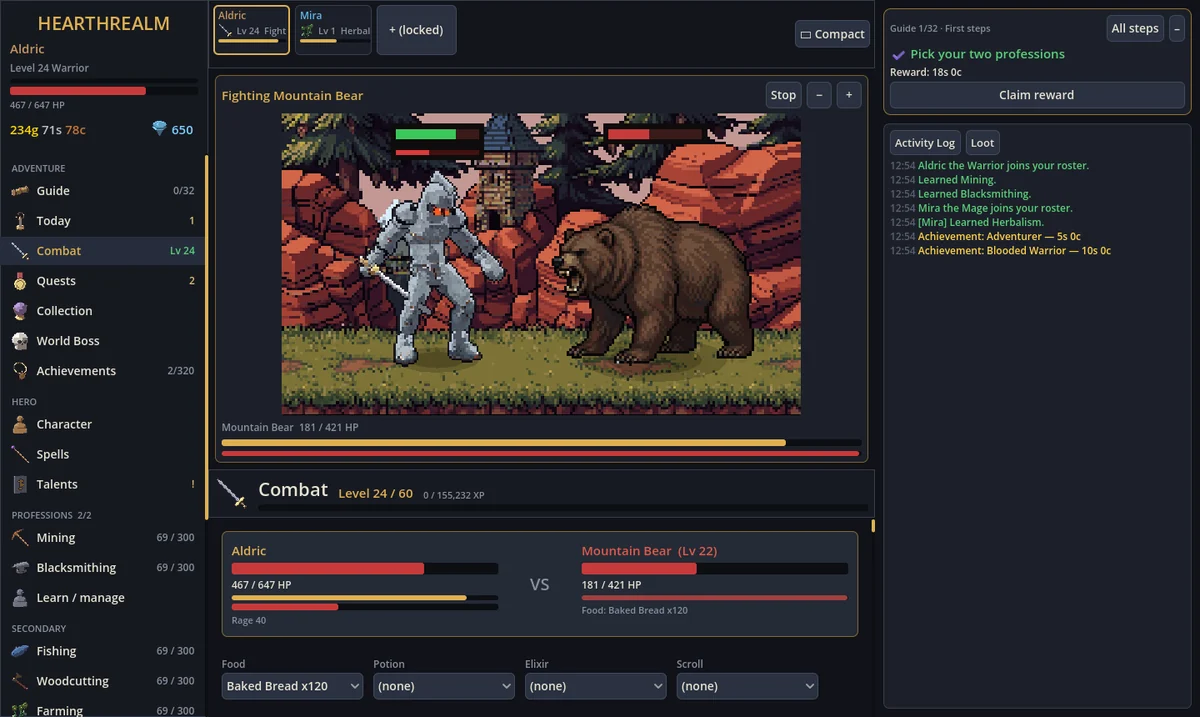The image size is (1200, 717).
Task: Click the HEARTHREALM title
Action: (104, 23)
